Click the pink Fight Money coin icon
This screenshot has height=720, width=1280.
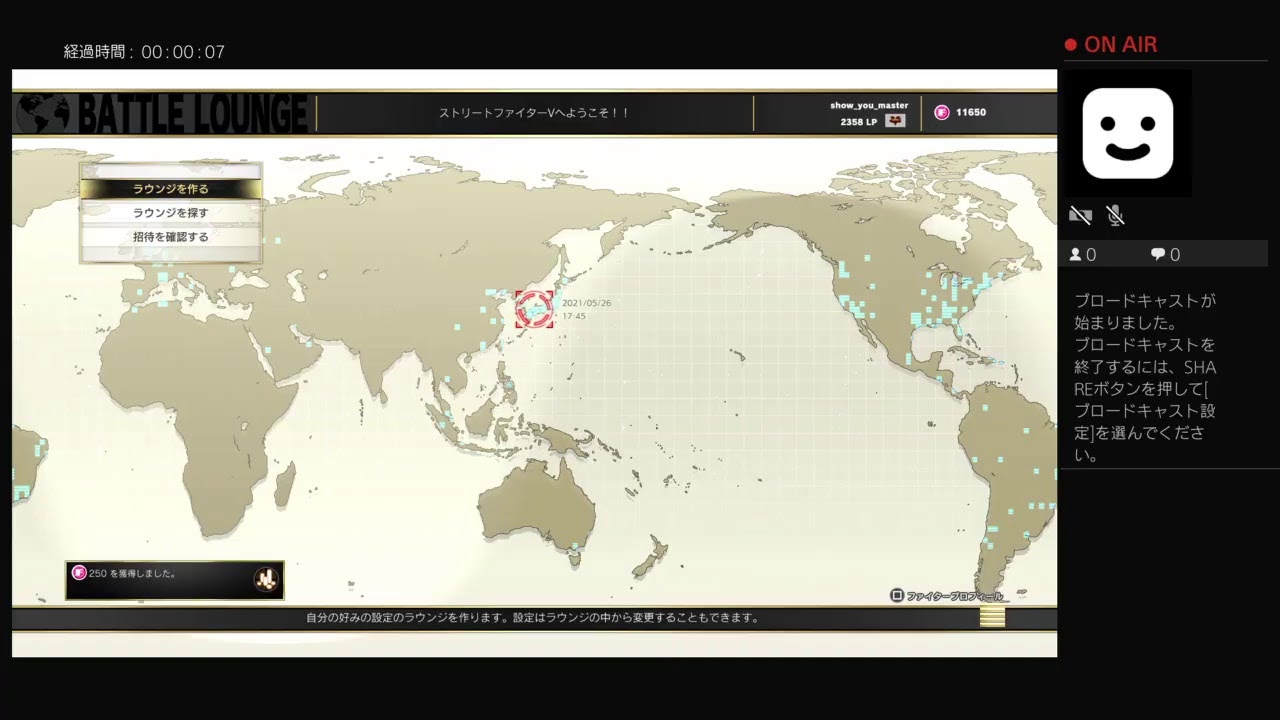tap(941, 113)
